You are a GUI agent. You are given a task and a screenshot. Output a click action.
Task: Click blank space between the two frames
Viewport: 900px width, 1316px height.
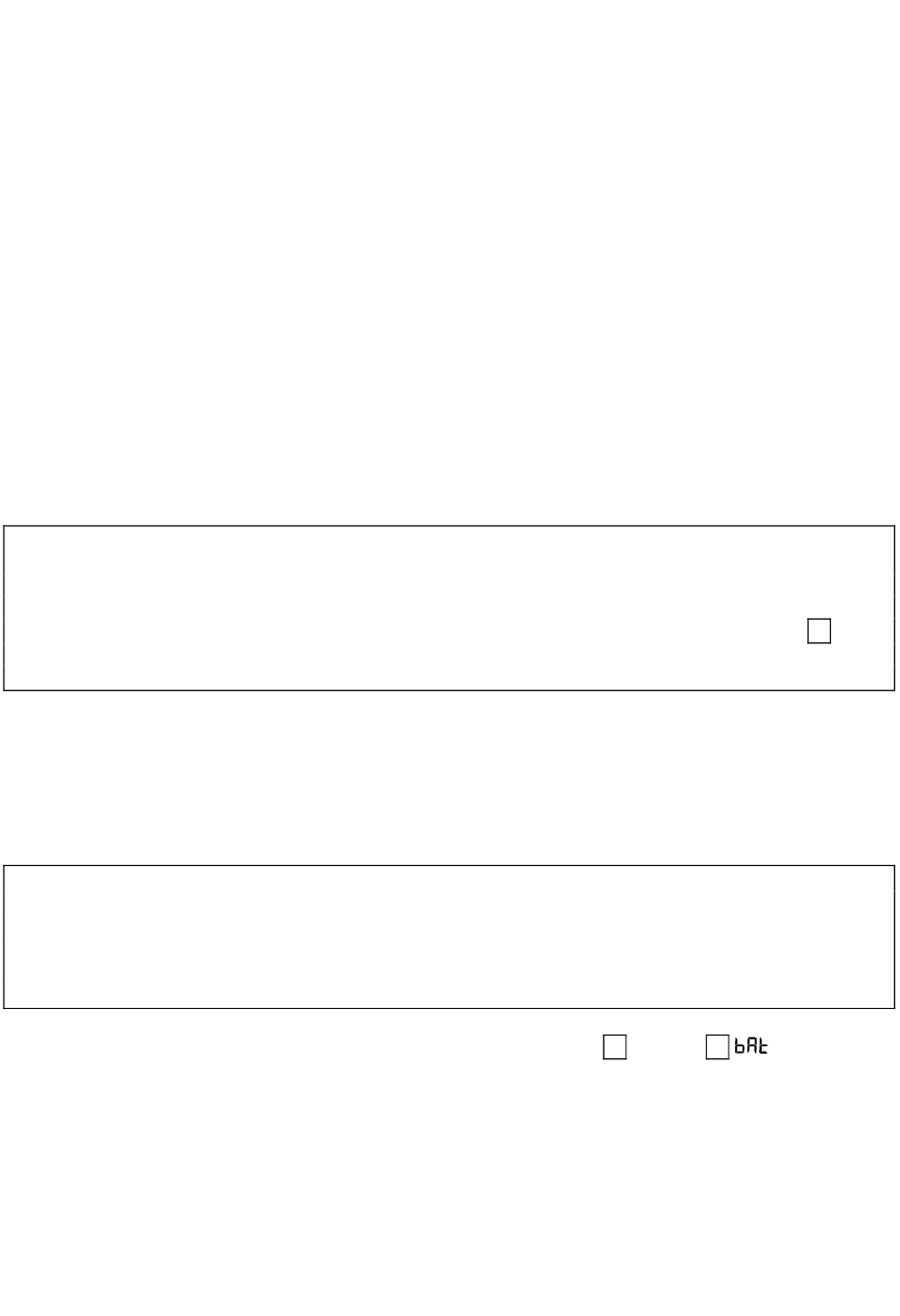pos(449,777)
